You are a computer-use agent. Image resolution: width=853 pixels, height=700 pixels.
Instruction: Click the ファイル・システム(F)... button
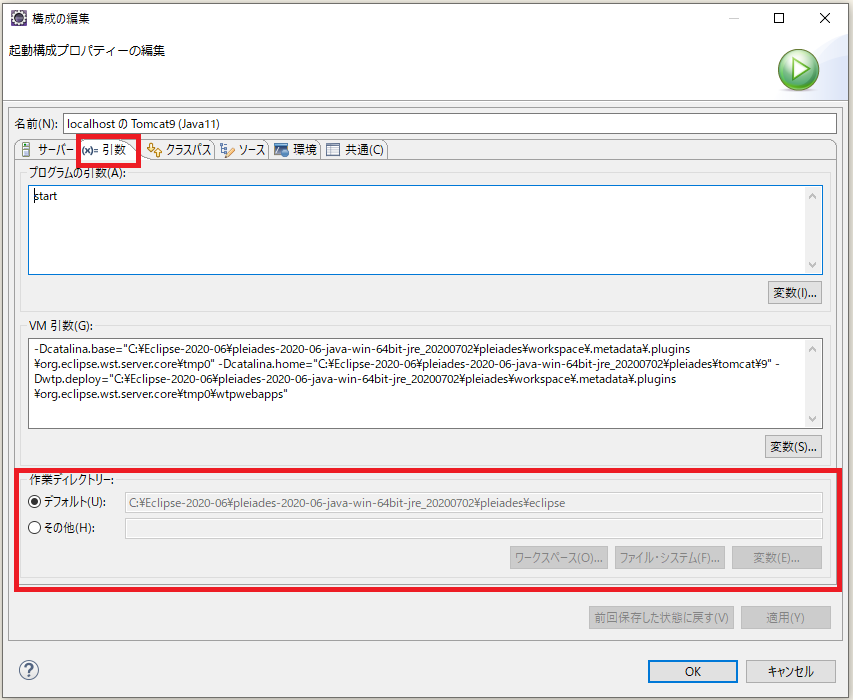[670, 557]
